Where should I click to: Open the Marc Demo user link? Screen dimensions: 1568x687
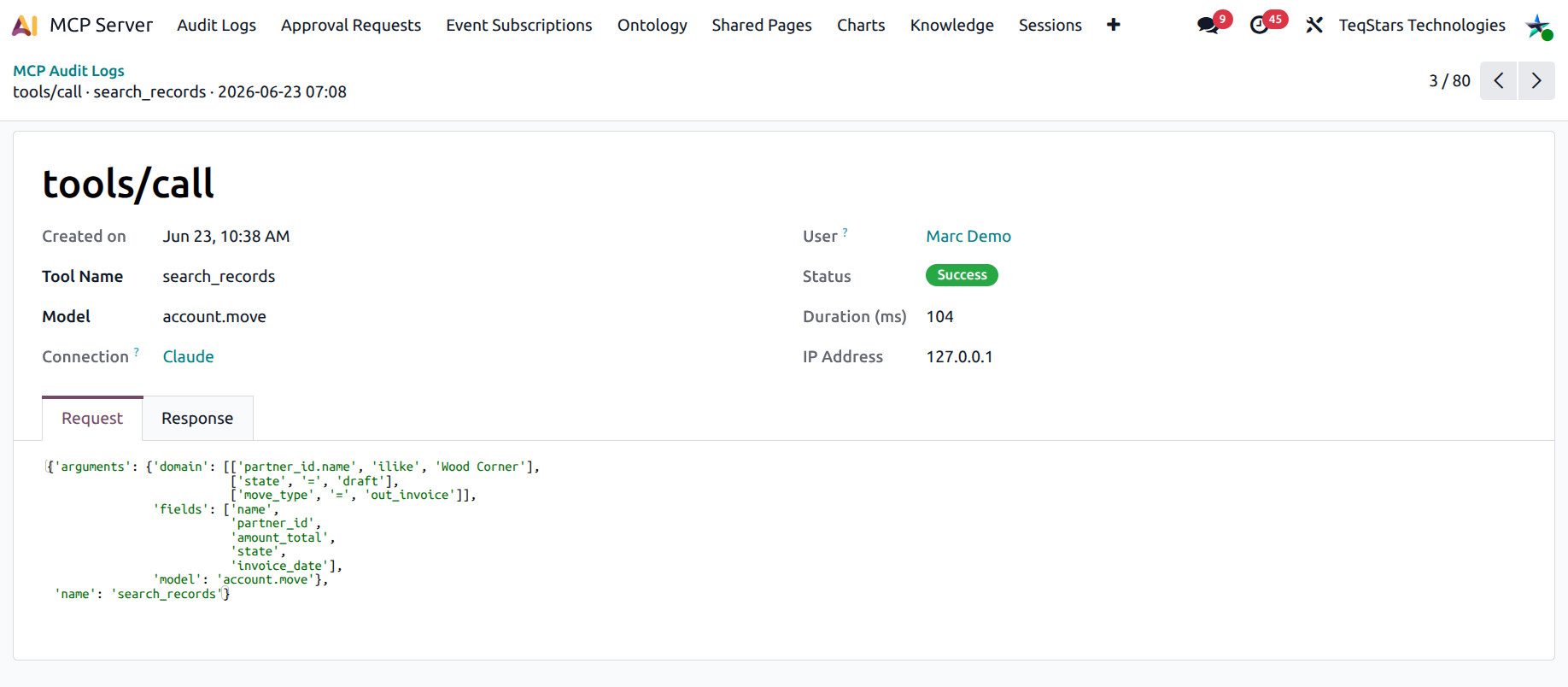968,236
